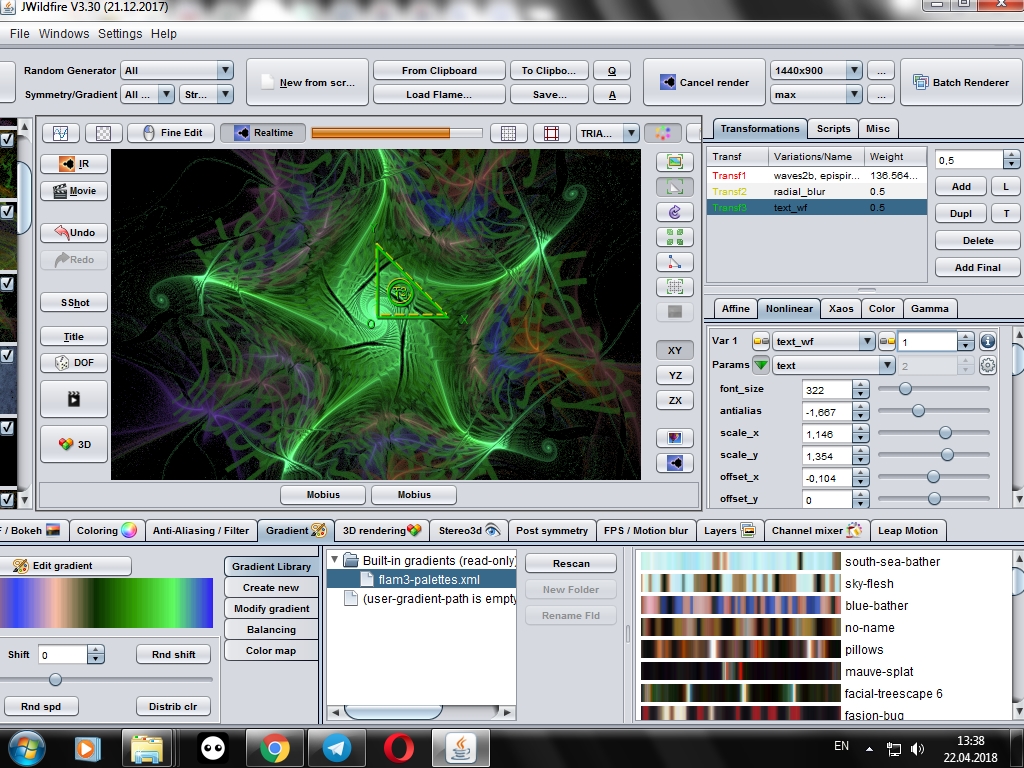Click the text_wf variation info icon
Screen dimensions: 1024x768
(987, 341)
